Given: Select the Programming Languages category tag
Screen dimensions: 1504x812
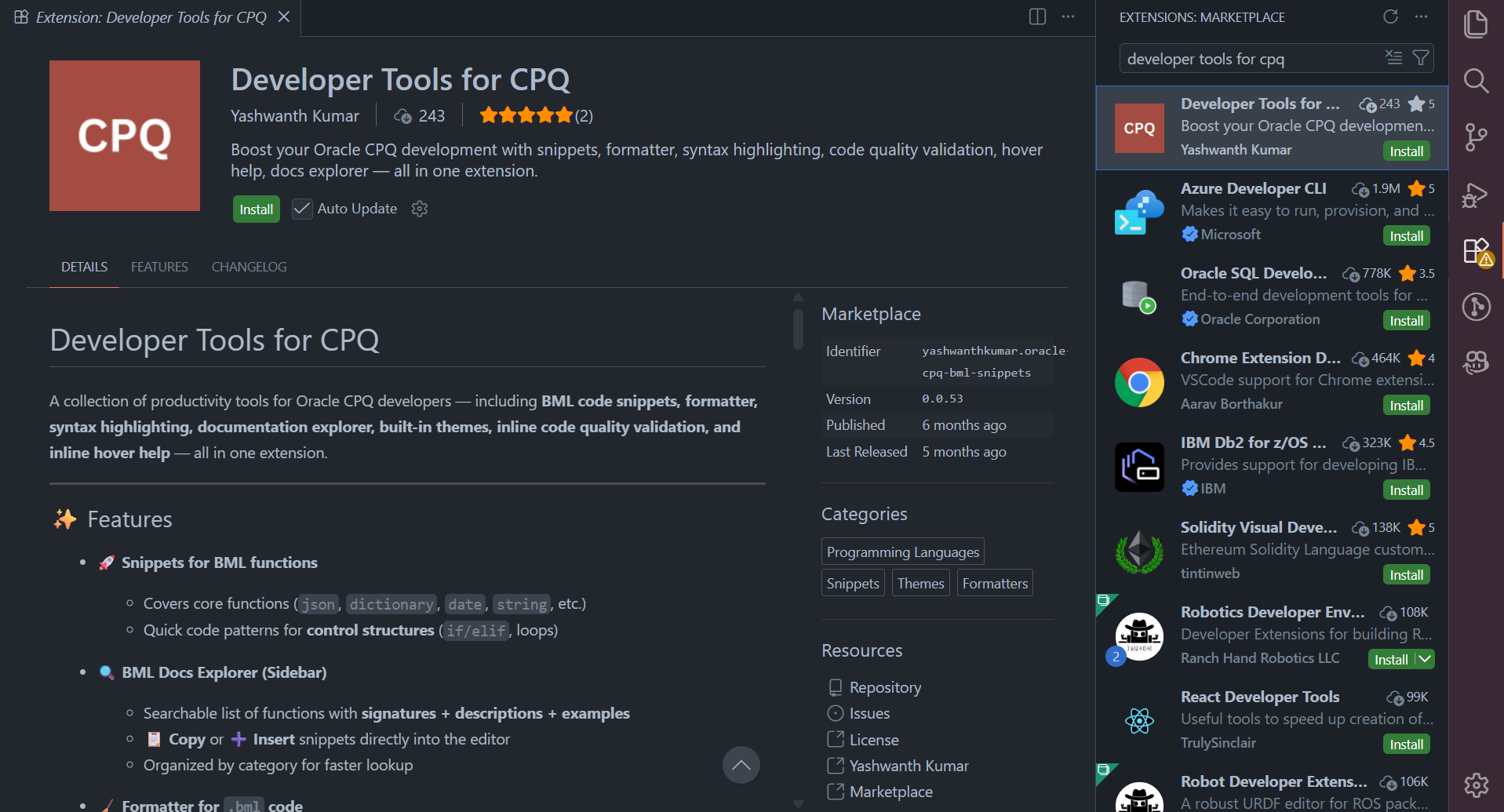Looking at the screenshot, I should pos(902,552).
